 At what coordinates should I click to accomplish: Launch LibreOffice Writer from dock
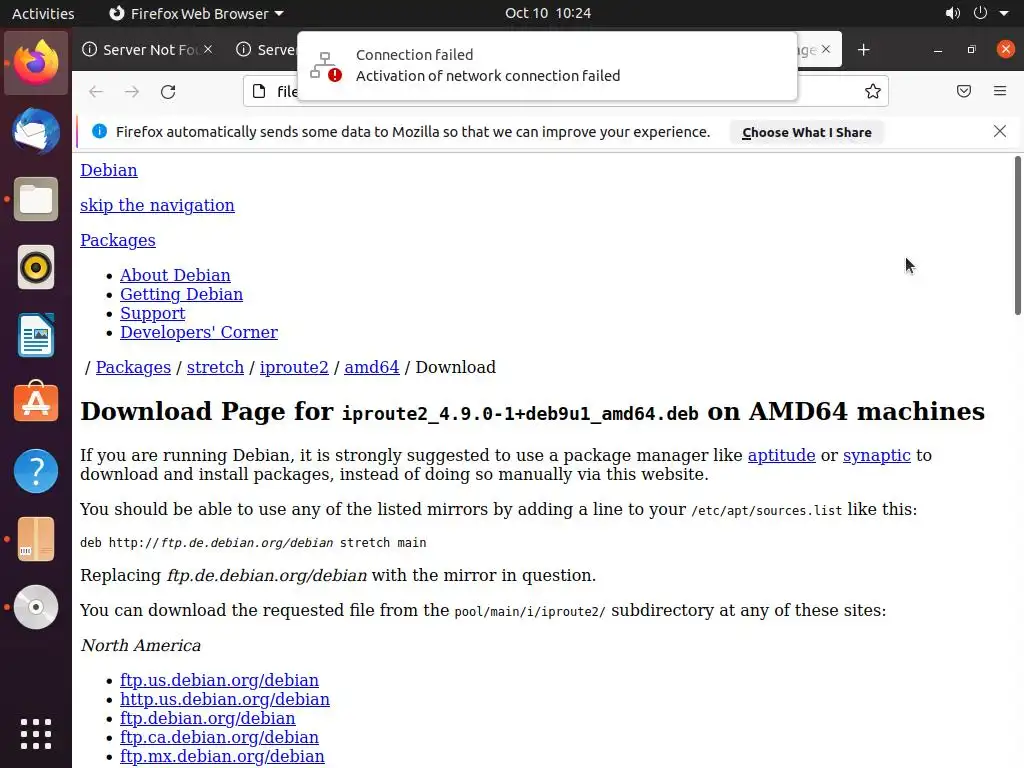click(36, 335)
